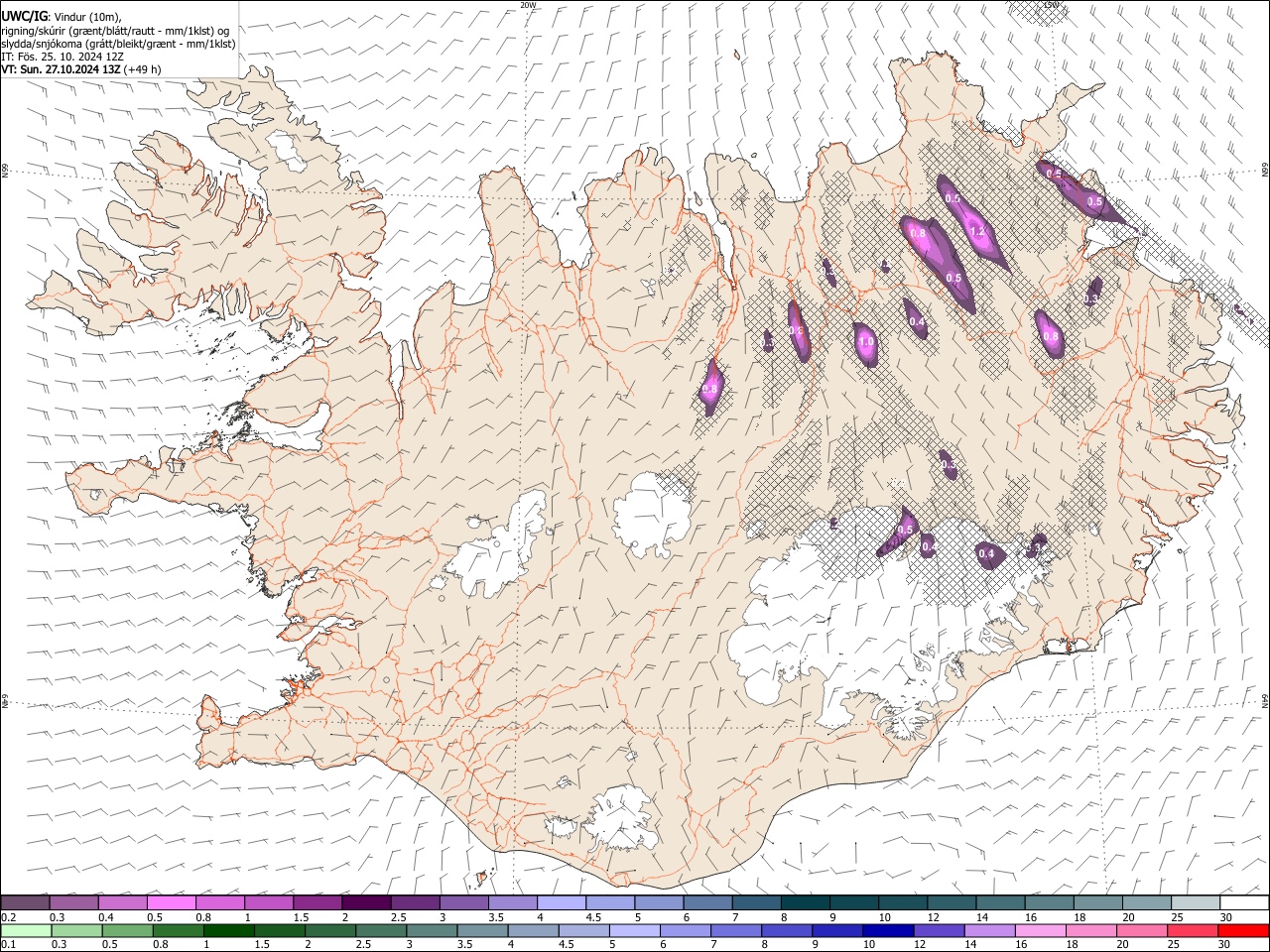Pick the grey-green 3 rain legend swatch
The width and height of the screenshot is (1270, 952).
tap(432, 930)
